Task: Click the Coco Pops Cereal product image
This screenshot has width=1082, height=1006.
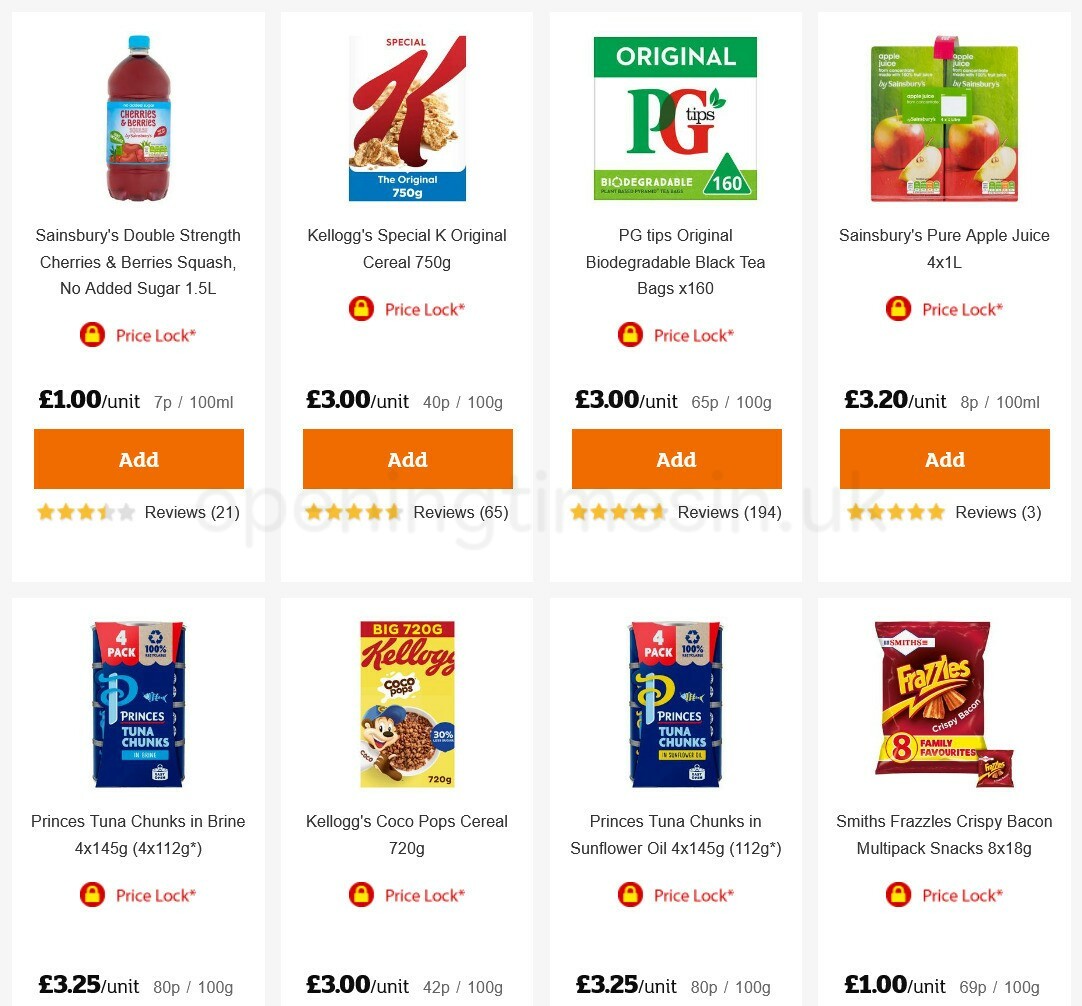Action: click(407, 703)
